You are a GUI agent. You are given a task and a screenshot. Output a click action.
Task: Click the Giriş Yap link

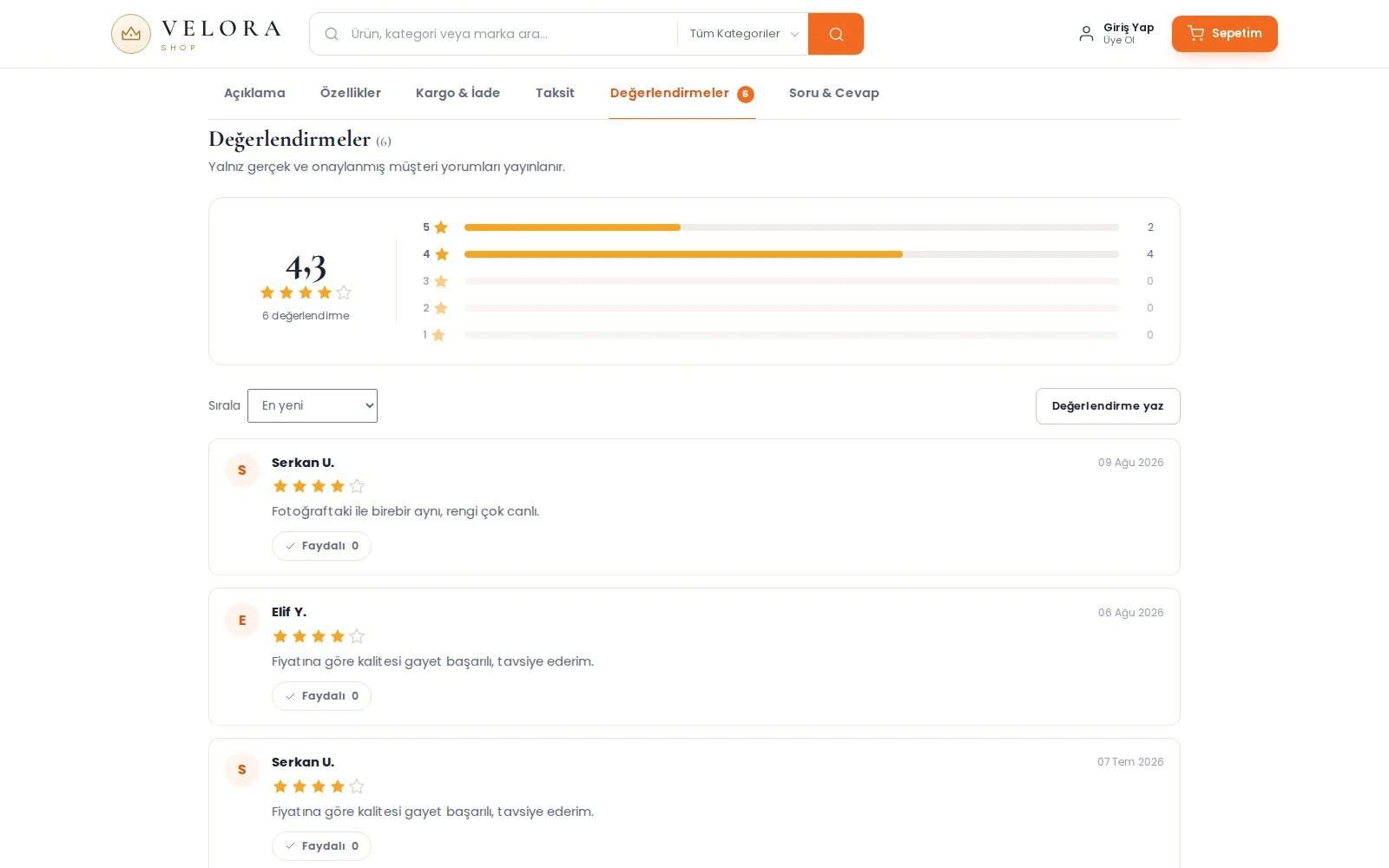[1129, 28]
